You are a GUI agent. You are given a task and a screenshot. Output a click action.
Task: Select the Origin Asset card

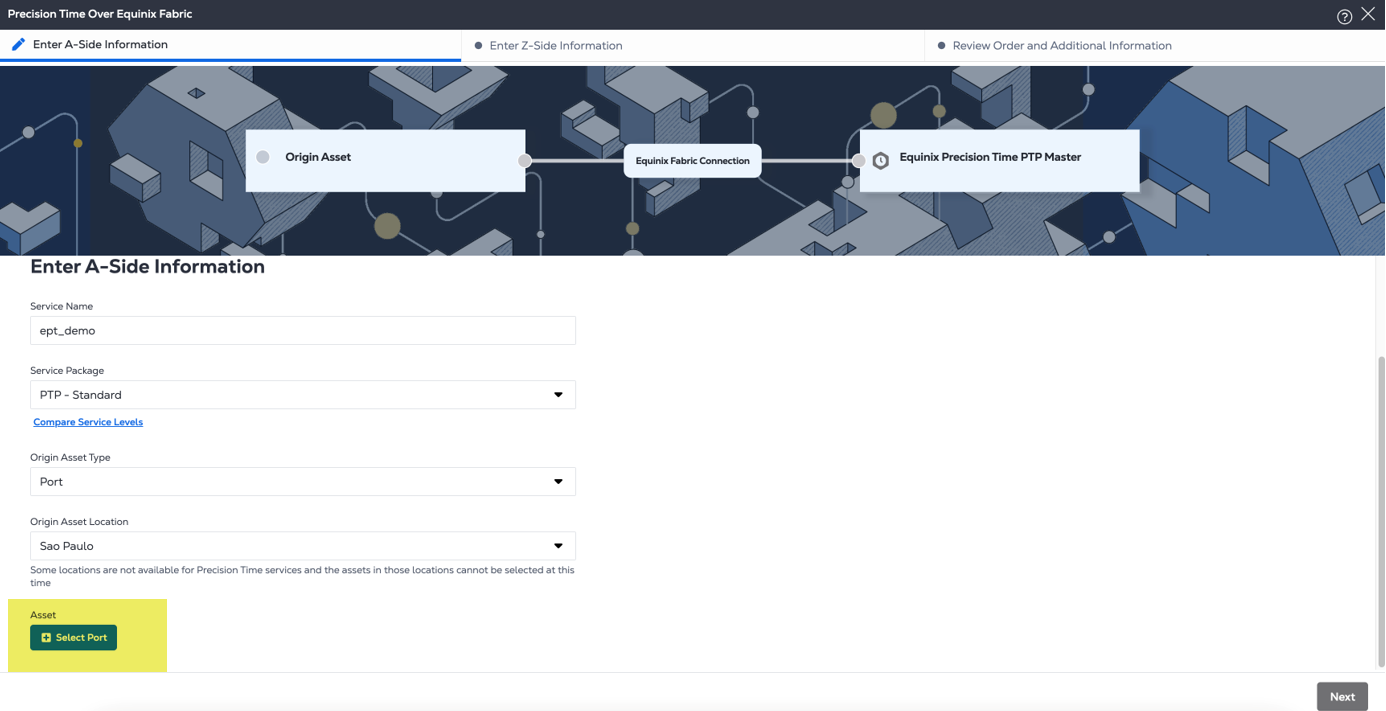(x=386, y=160)
